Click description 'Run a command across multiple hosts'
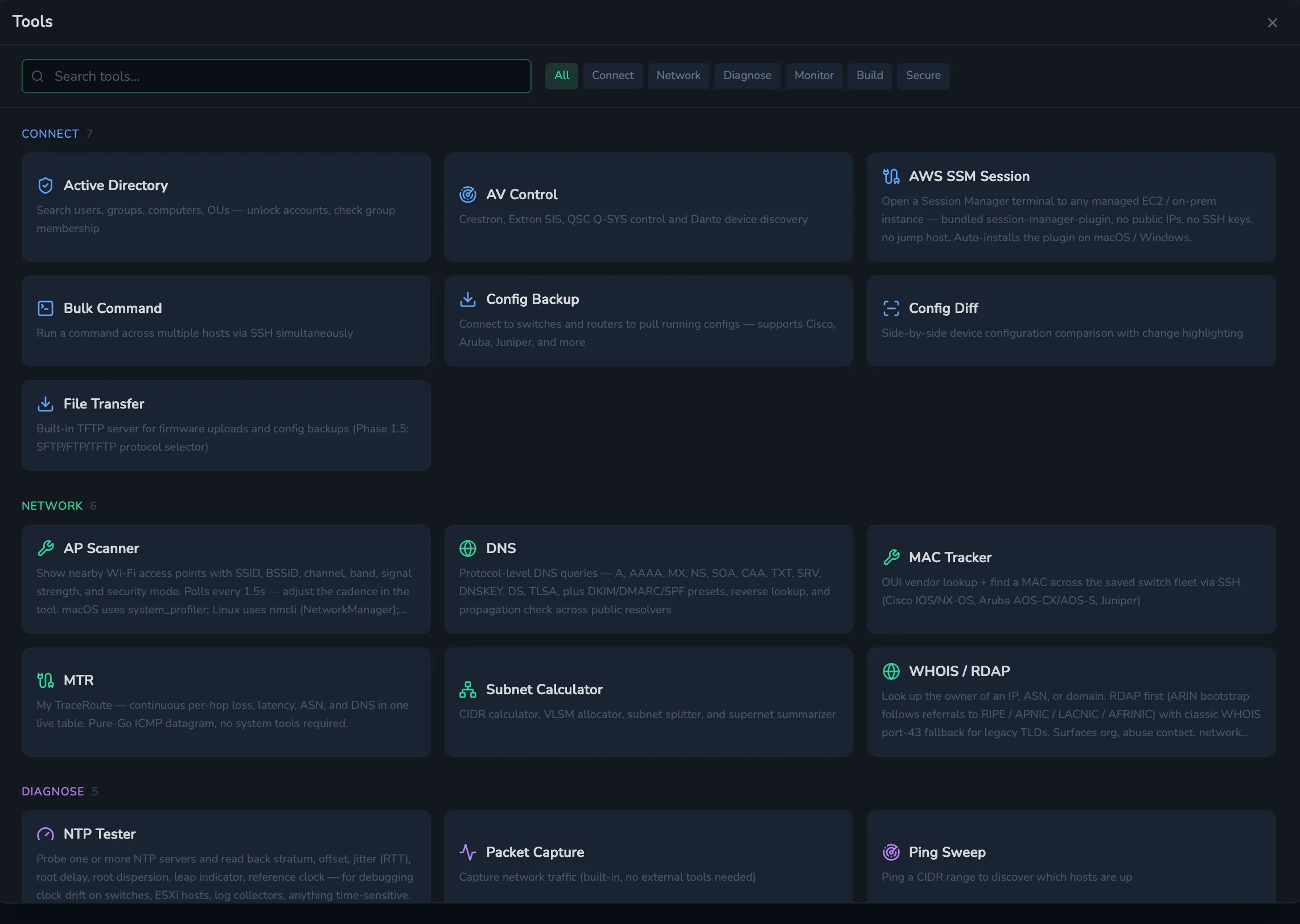The height and width of the screenshot is (924, 1300). tap(195, 333)
